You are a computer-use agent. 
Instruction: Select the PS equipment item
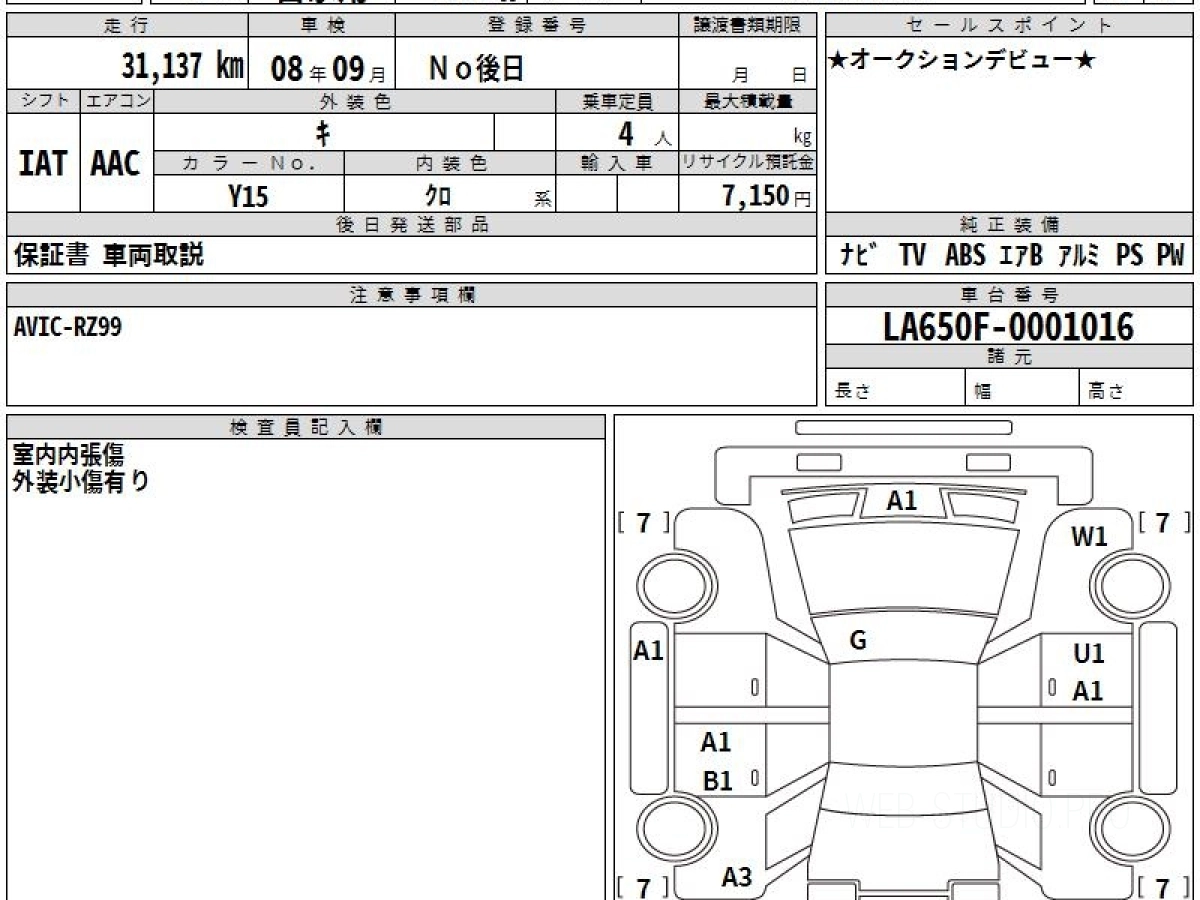click(1130, 256)
